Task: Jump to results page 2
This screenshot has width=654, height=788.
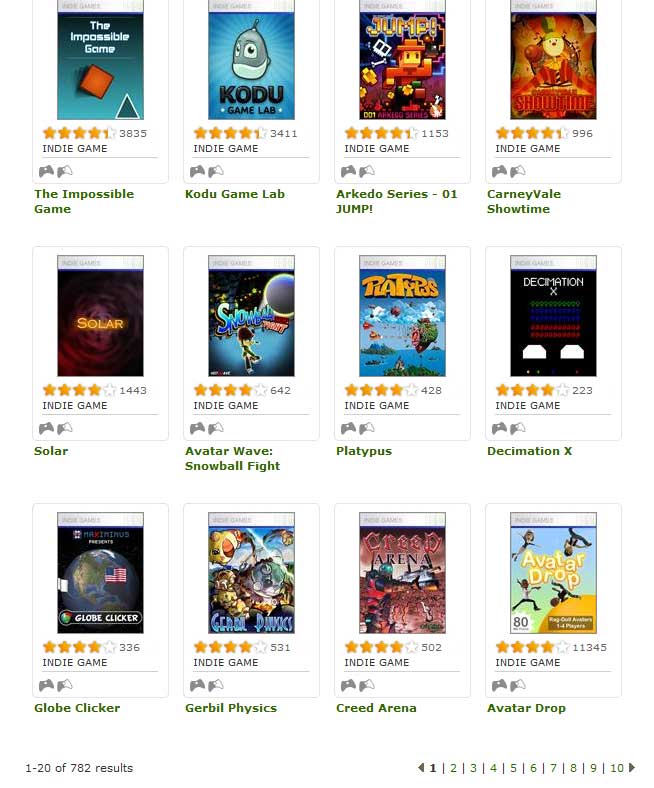Action: click(453, 768)
